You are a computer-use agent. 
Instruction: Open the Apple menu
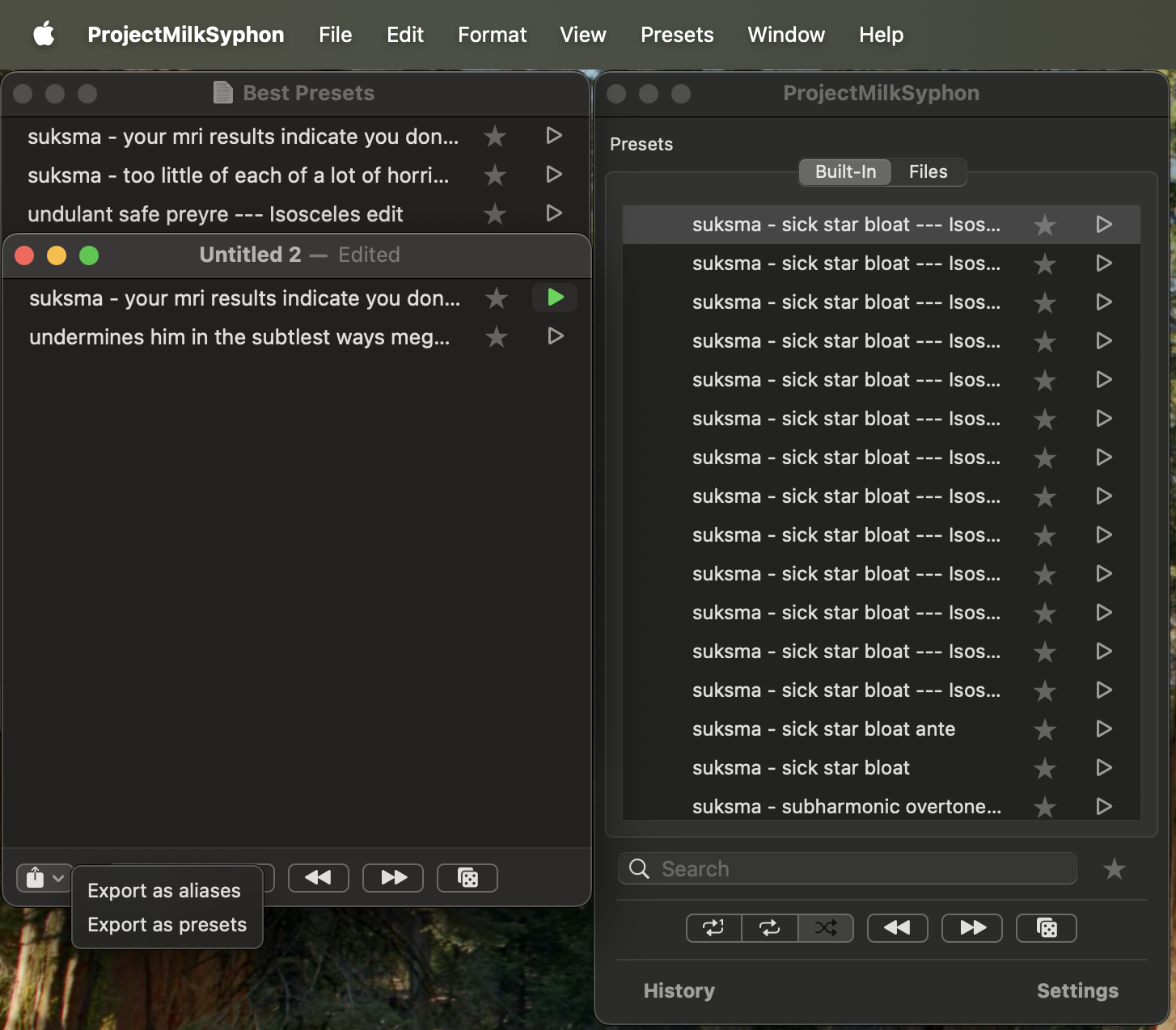coord(44,35)
